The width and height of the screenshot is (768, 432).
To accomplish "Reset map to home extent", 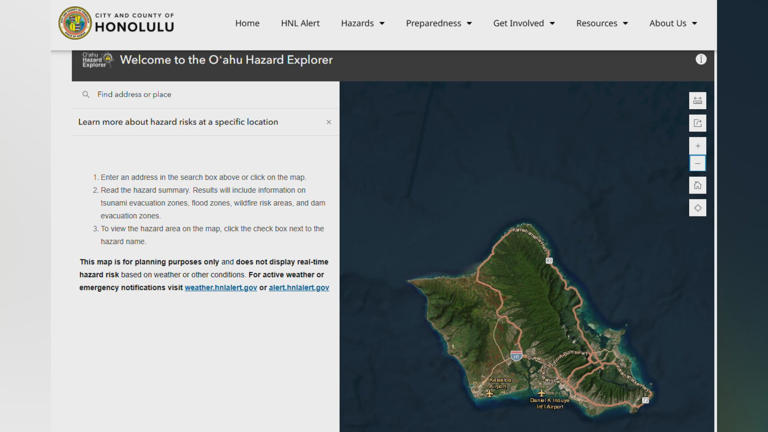I will 697,186.
